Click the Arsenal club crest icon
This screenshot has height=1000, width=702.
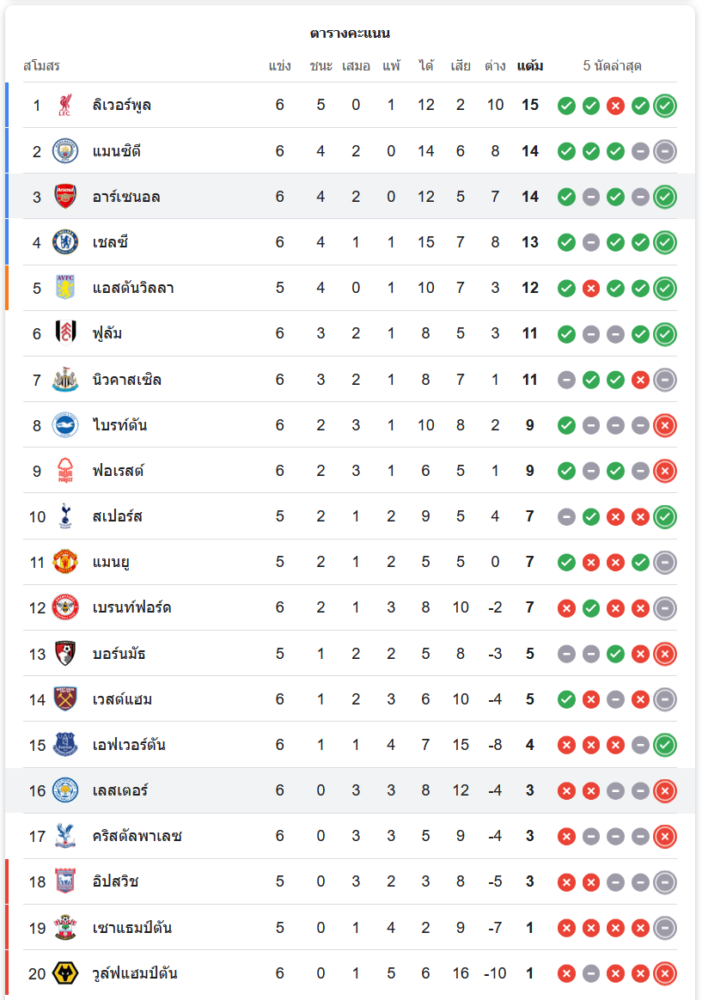(x=66, y=196)
